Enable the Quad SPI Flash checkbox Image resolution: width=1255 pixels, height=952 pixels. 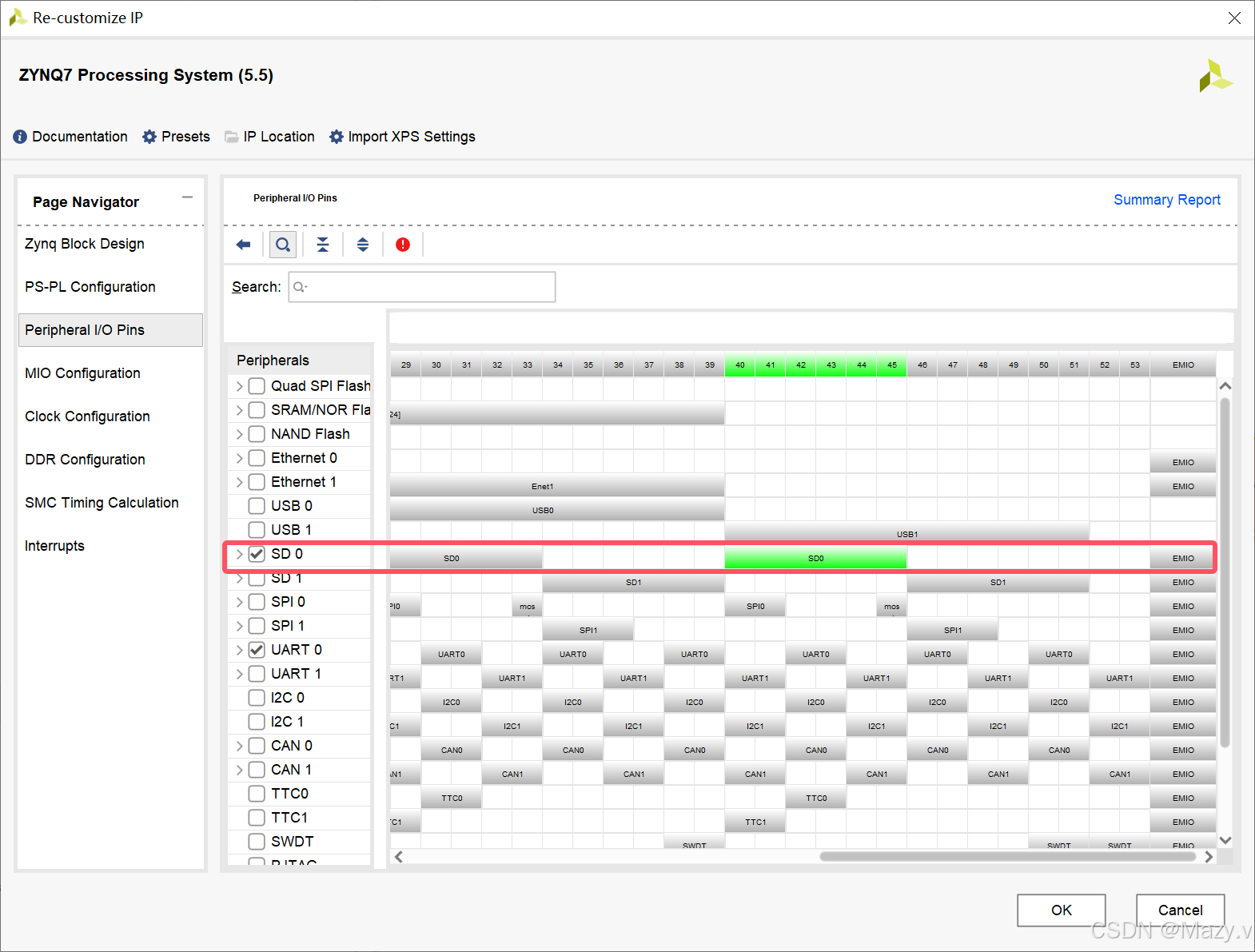[x=257, y=386]
